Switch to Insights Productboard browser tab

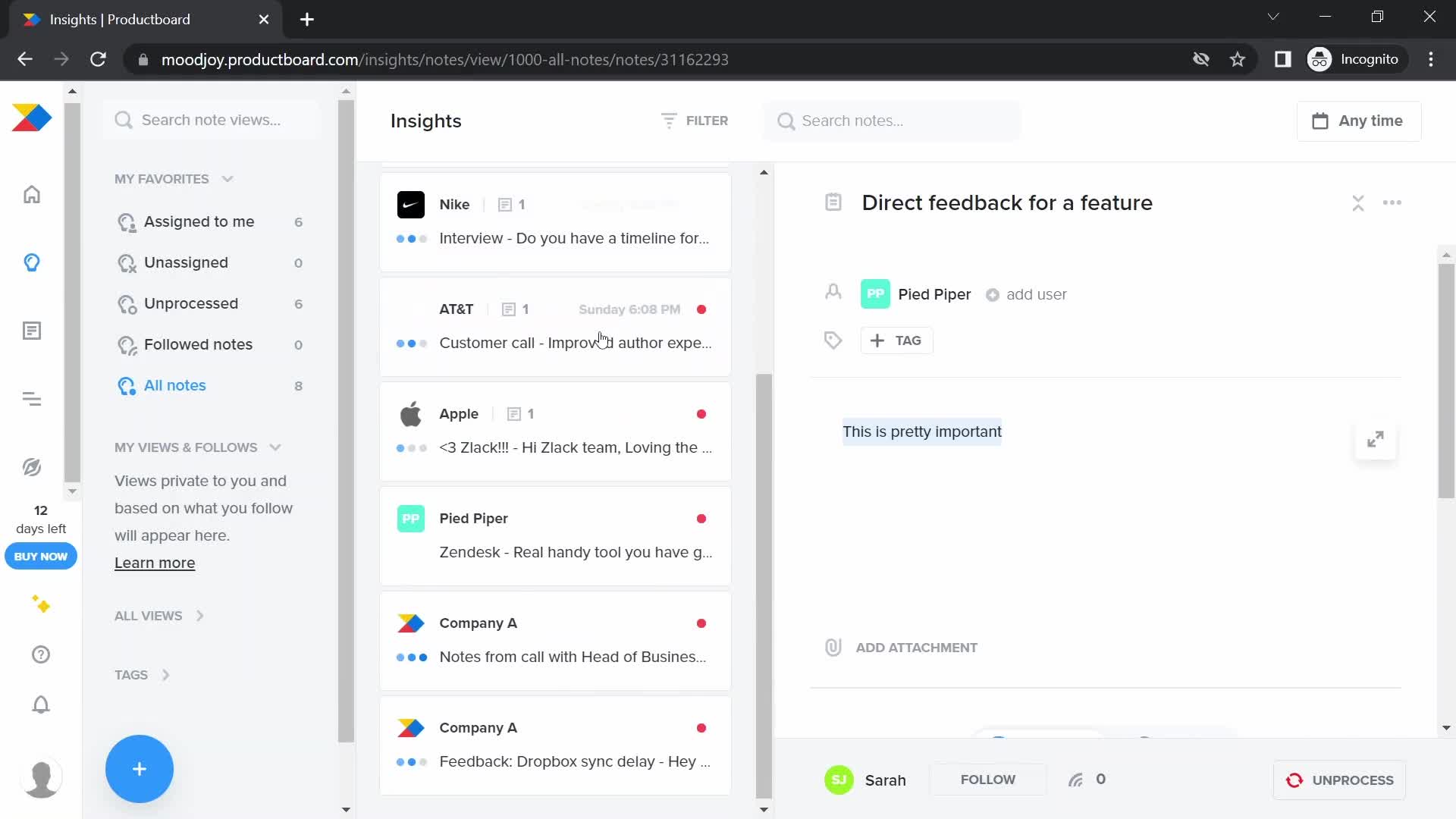(146, 20)
